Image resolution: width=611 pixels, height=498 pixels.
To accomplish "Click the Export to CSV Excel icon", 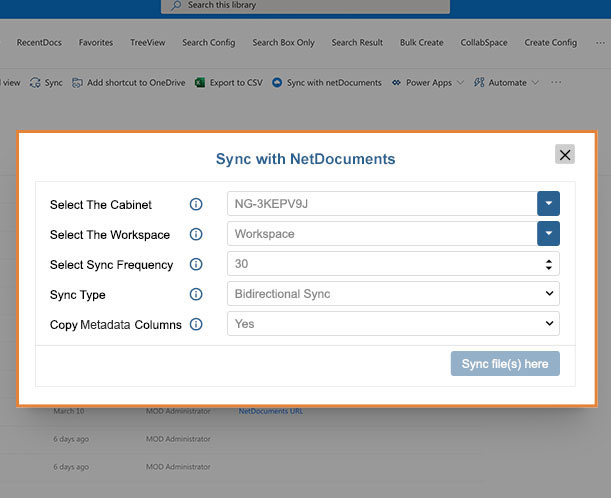I will [x=200, y=83].
